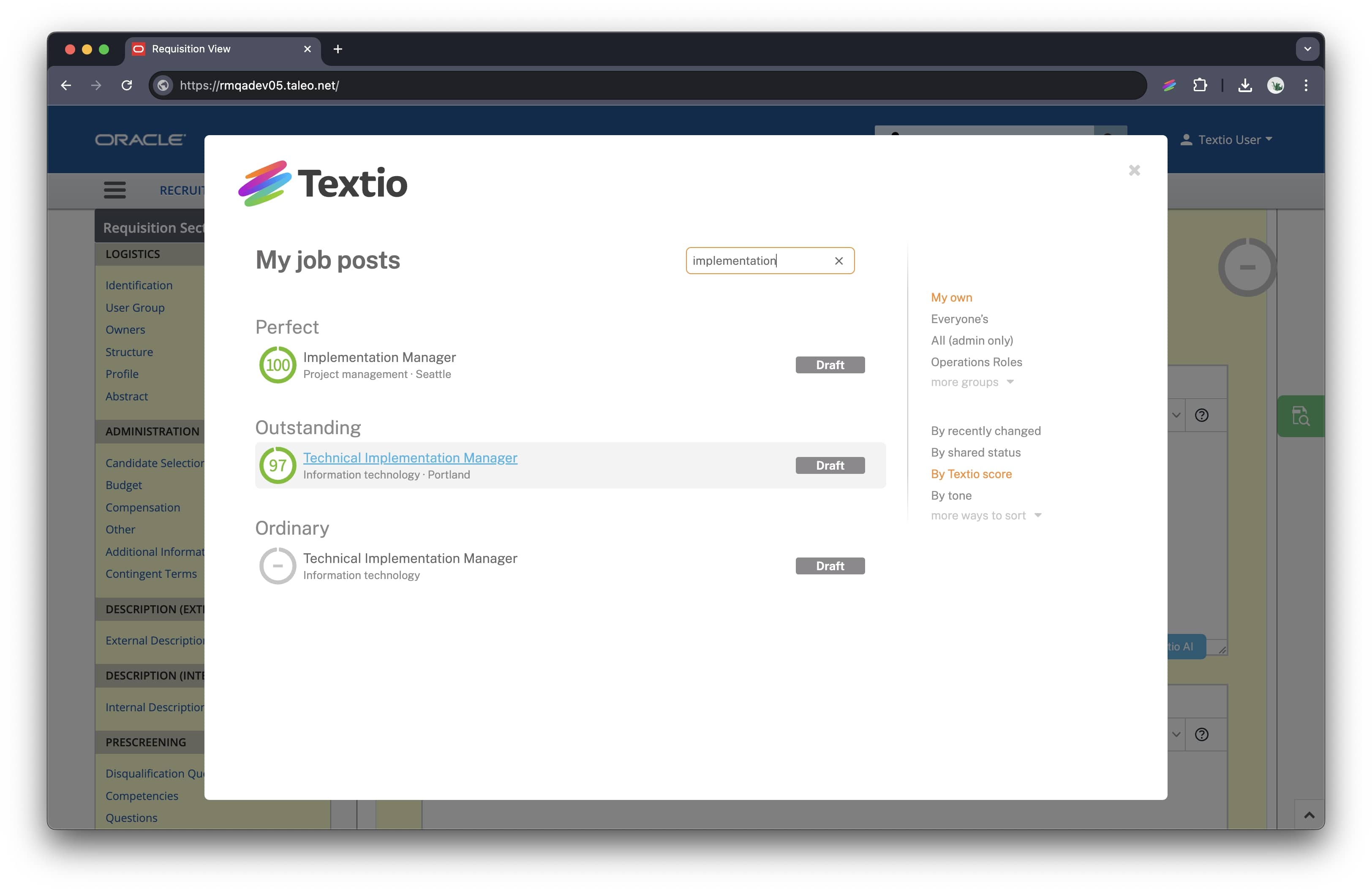Open Technical Implementation Manager link
The image size is (1372, 892).
coord(410,457)
